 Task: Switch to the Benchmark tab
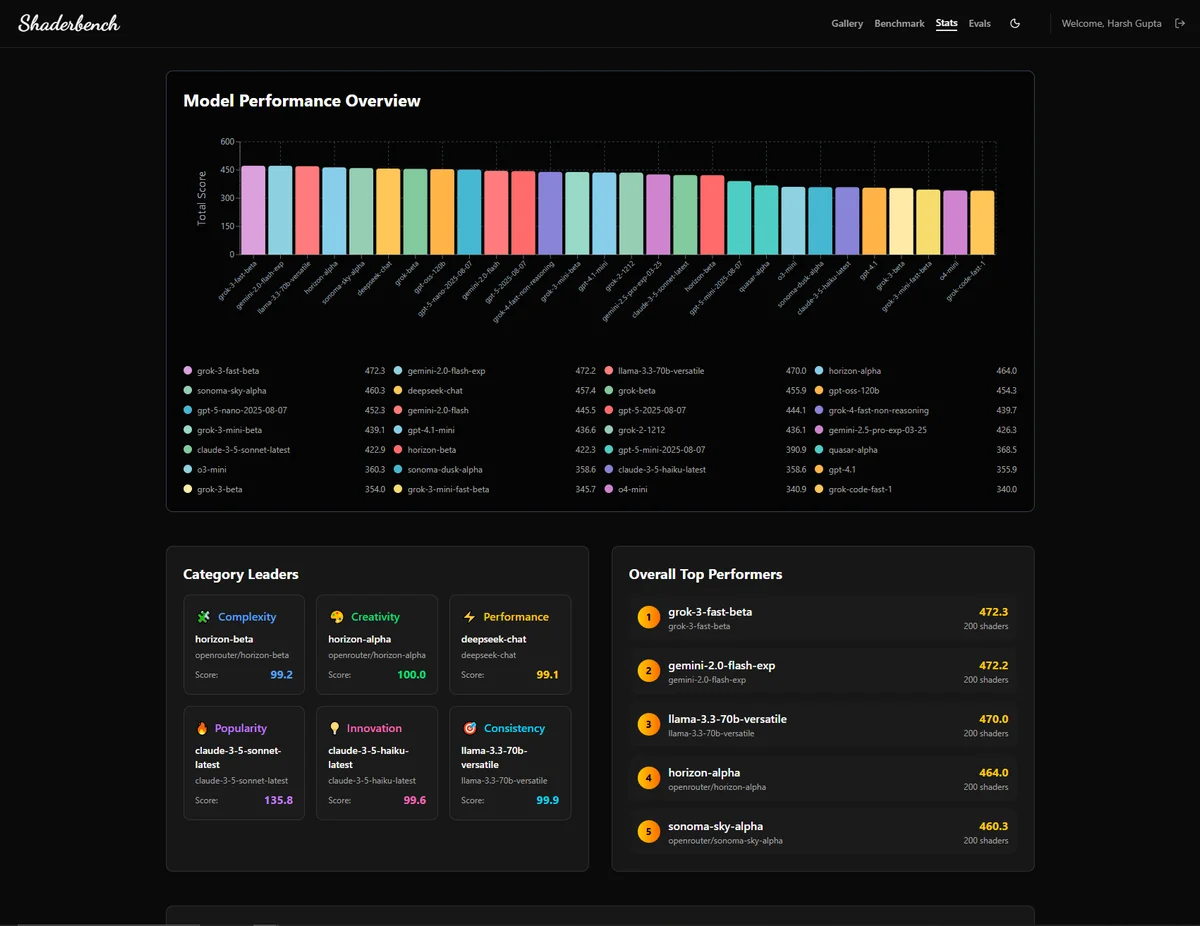point(899,23)
